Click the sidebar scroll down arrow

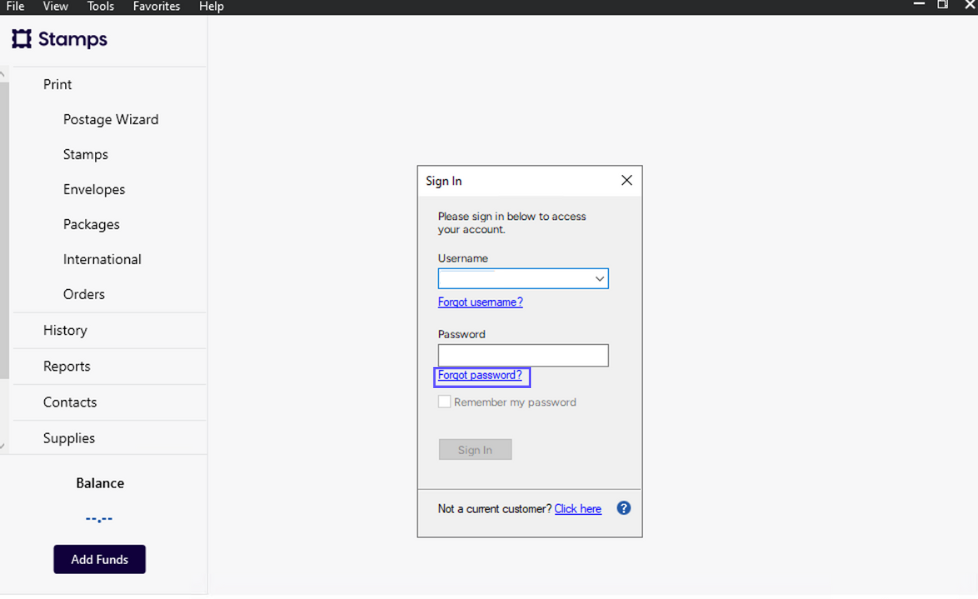[3, 446]
